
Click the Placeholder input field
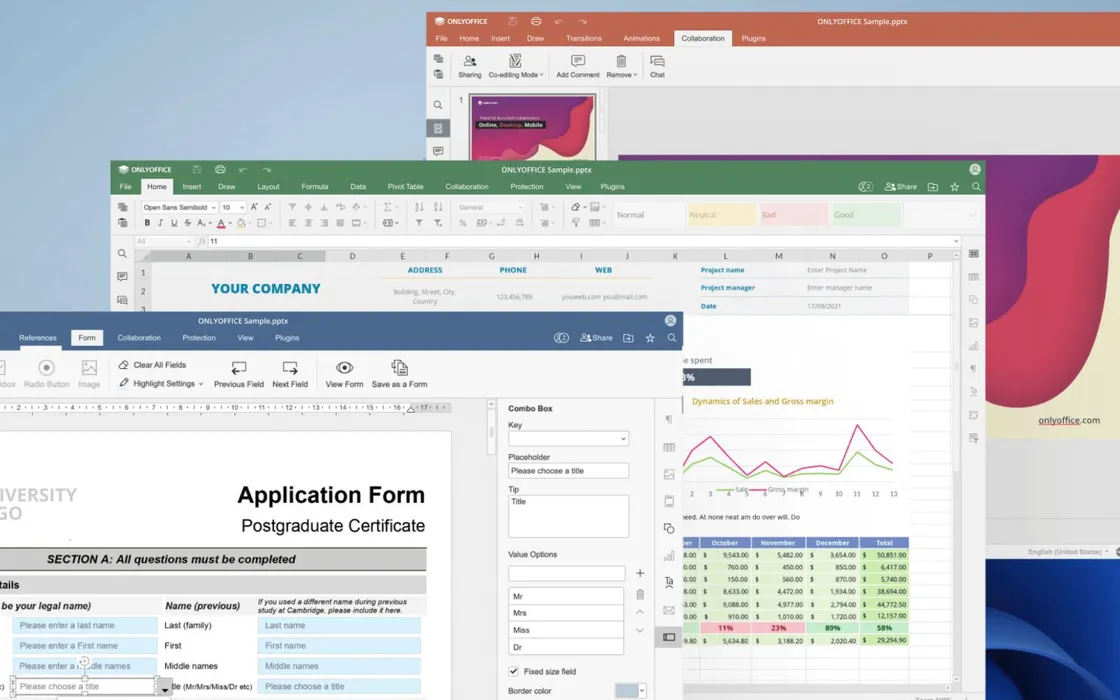(569, 471)
